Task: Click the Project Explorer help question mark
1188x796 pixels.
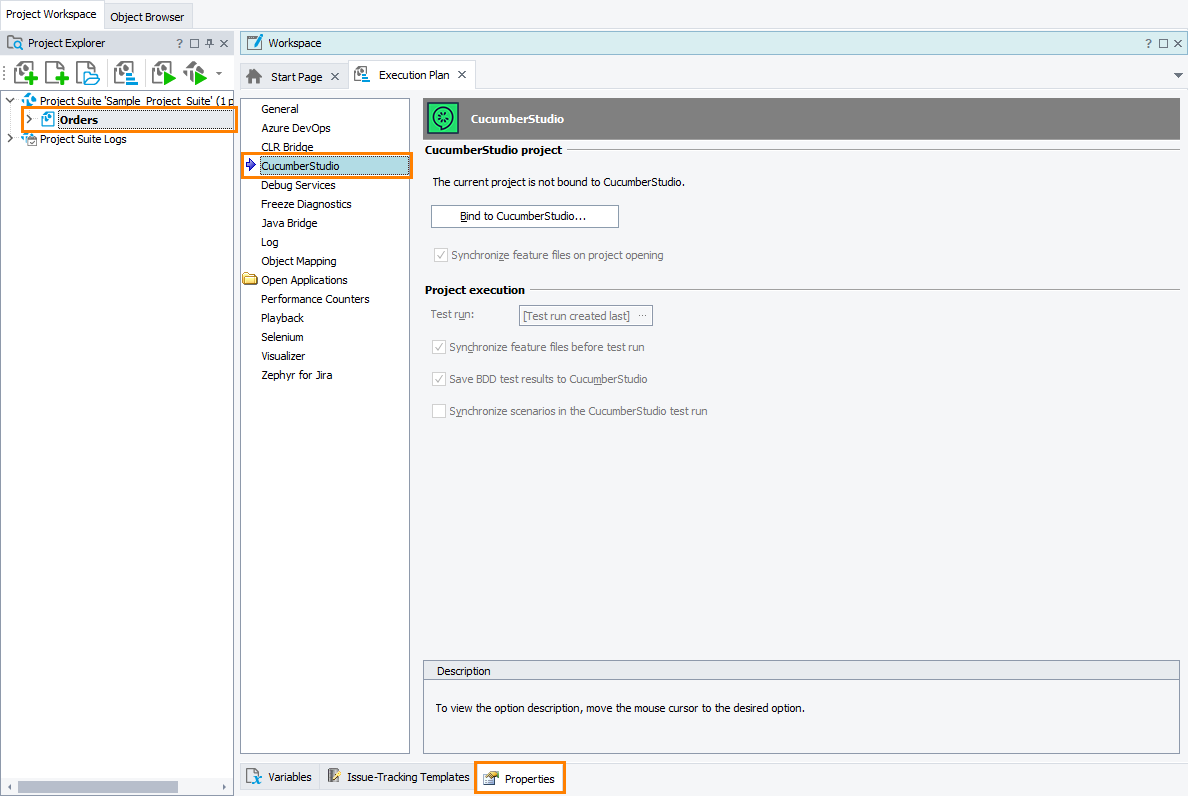Action: [180, 43]
